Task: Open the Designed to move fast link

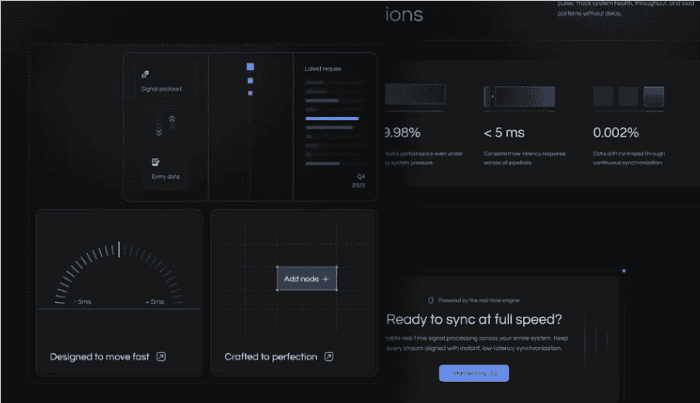Action: click(100, 357)
